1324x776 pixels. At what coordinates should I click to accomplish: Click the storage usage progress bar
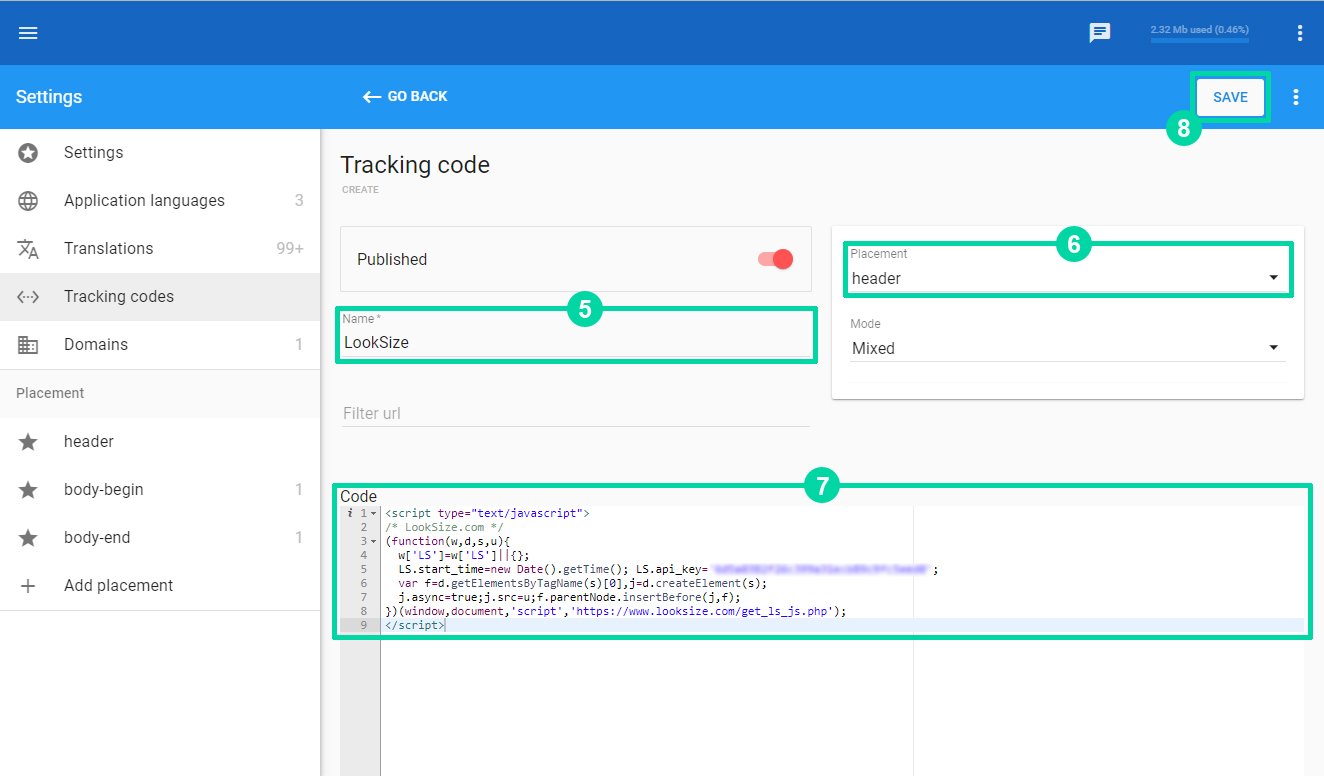(x=1199, y=41)
